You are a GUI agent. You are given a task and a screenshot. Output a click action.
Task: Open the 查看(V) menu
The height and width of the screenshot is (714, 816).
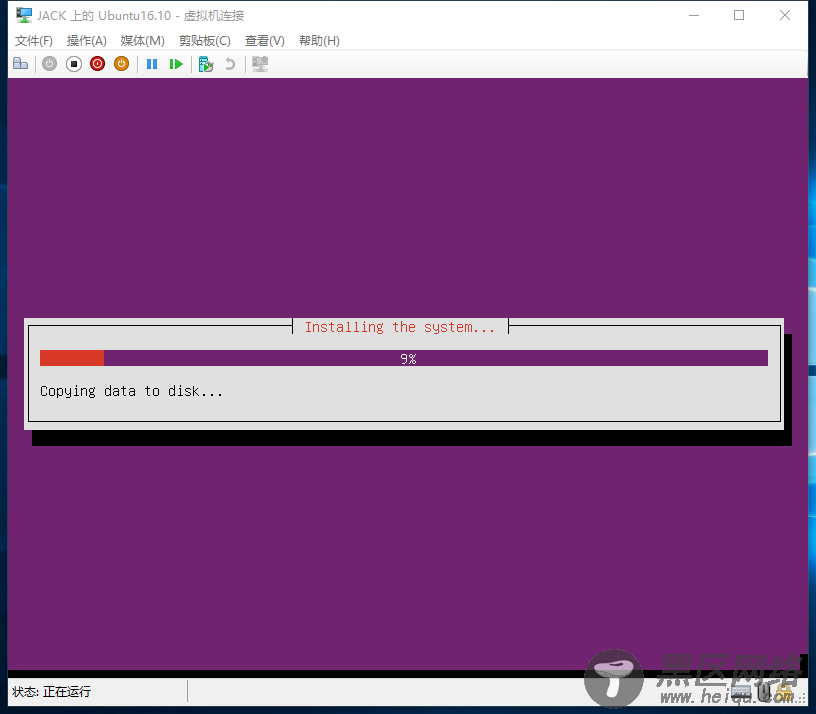[265, 41]
